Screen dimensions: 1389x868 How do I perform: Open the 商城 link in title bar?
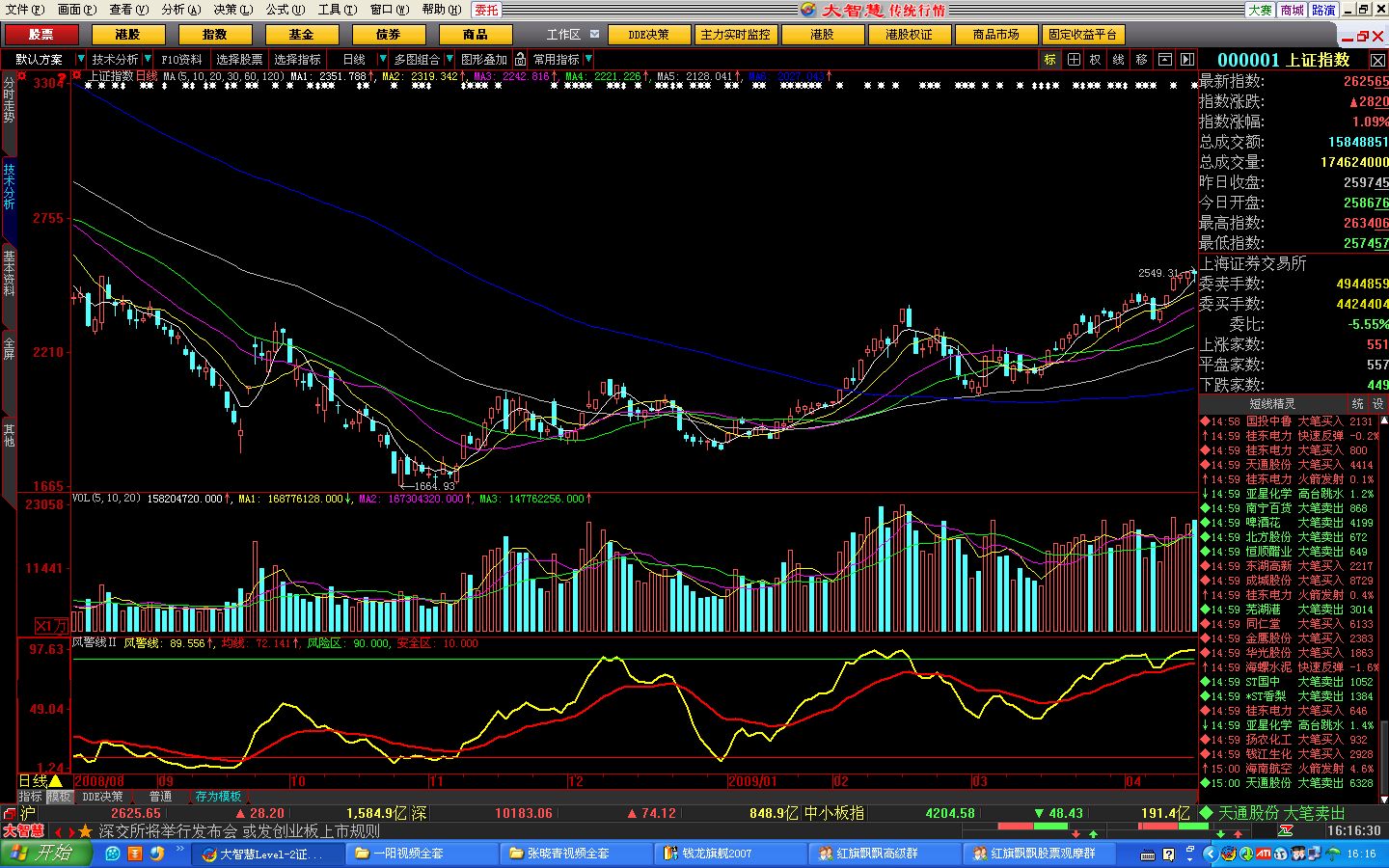click(x=1293, y=10)
